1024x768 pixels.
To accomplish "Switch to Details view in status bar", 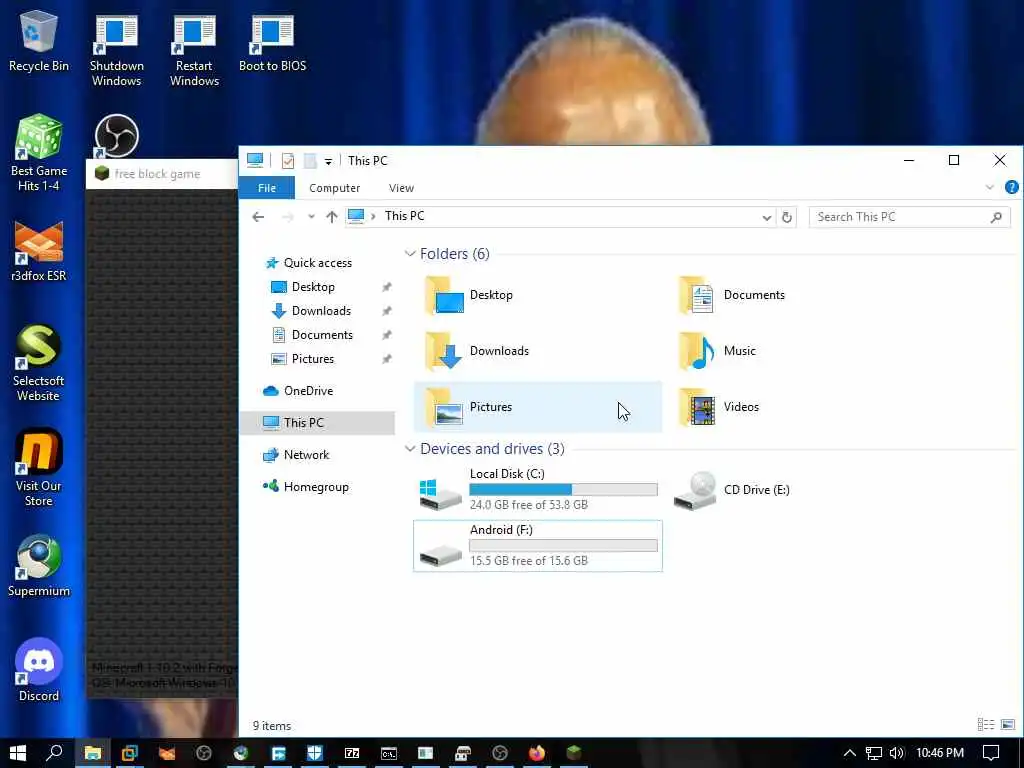I will 985,724.
